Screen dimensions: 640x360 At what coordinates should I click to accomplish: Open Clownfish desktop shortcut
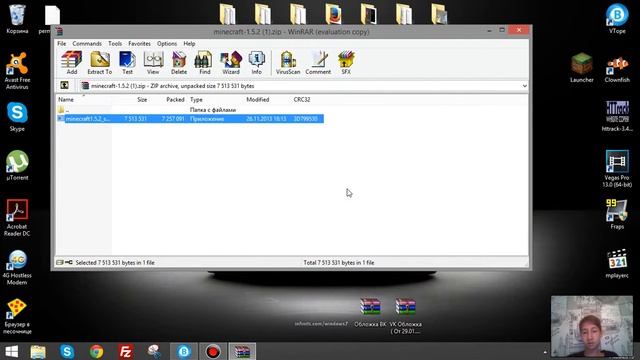coord(617,69)
